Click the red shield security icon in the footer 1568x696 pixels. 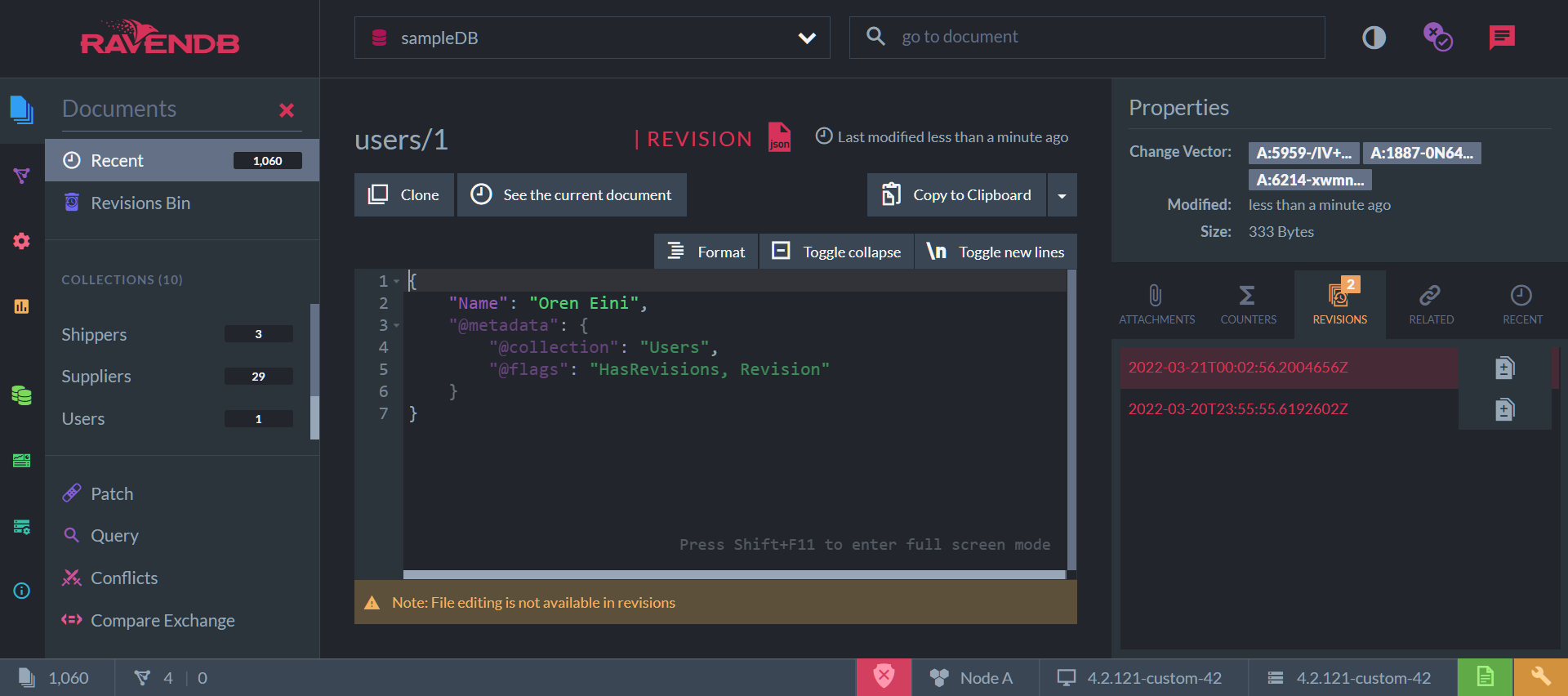[884, 677]
